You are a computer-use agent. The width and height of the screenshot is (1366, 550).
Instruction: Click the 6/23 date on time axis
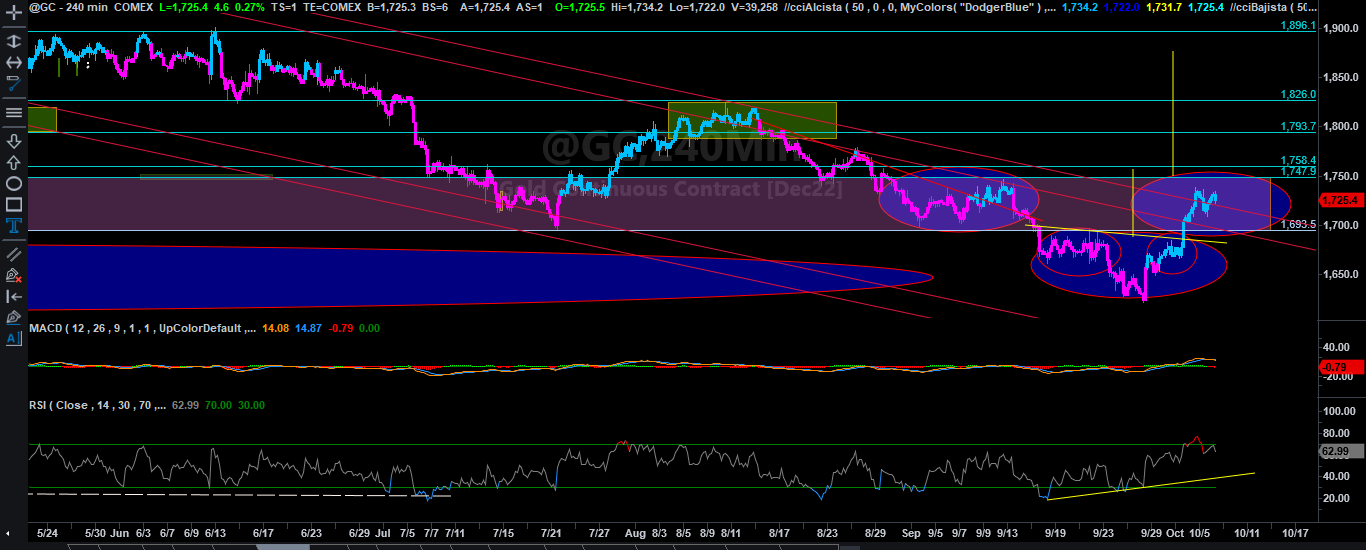point(312,532)
